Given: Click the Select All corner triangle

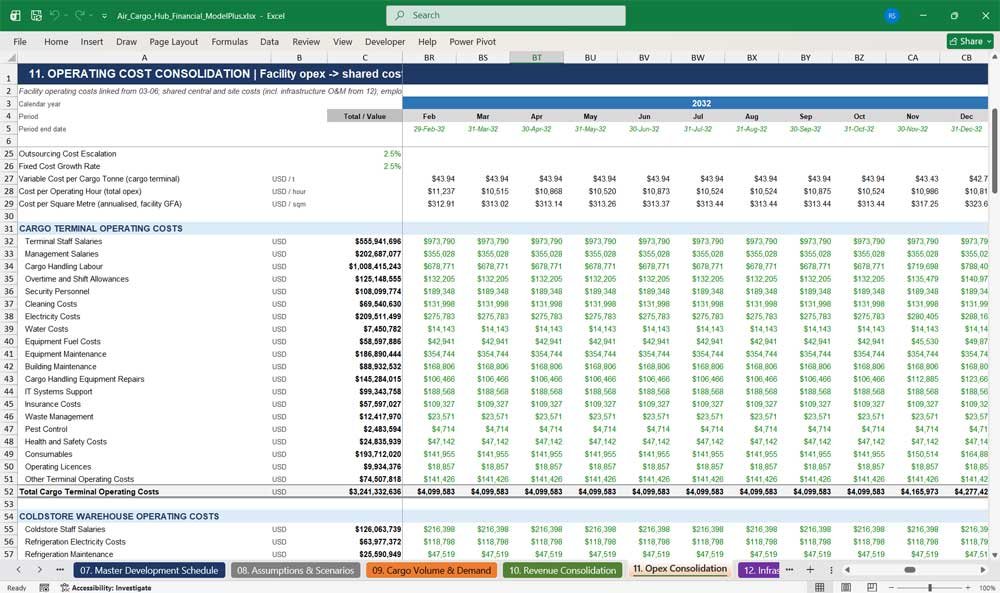Looking at the screenshot, I should pos(9,57).
